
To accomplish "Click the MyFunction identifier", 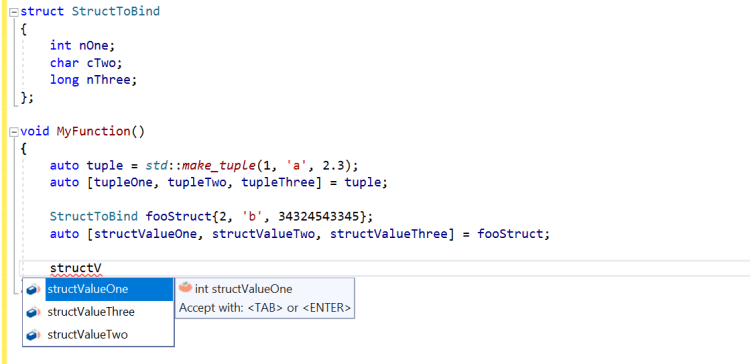I will click(x=93, y=131).
